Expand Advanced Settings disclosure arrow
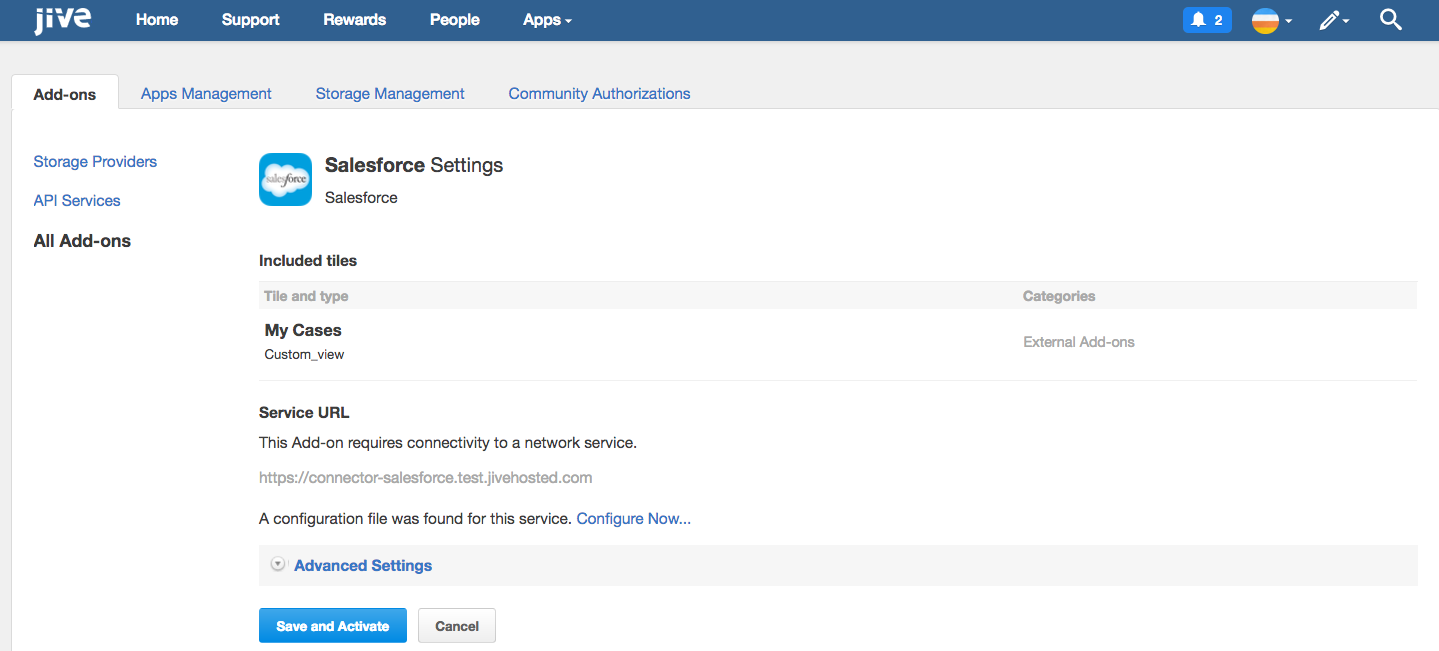Screen dimensions: 1439x651 coord(278,565)
